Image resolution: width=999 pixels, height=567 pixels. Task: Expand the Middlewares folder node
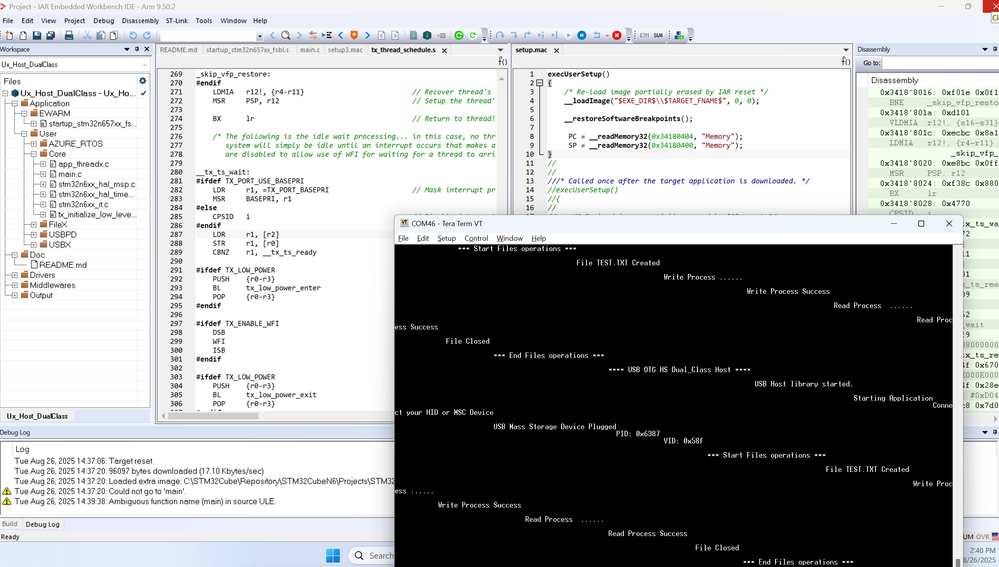coord(15,285)
